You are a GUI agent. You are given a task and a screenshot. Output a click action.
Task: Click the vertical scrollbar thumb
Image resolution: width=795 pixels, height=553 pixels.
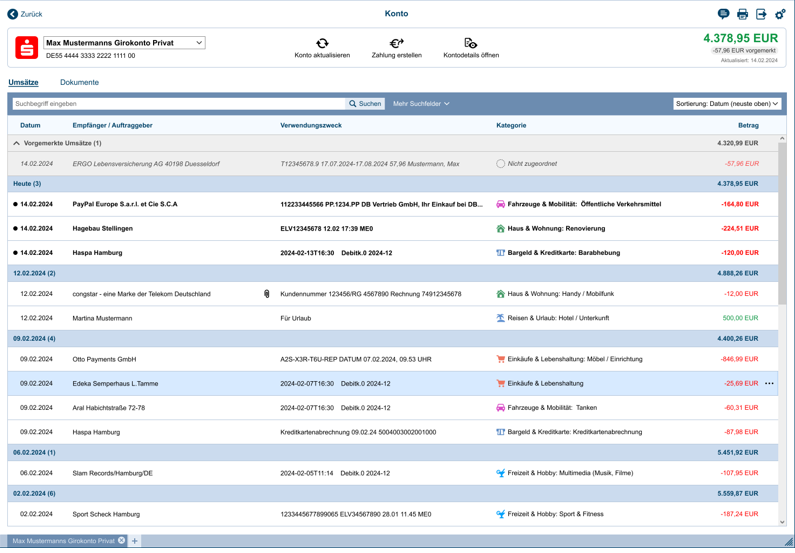pos(782,224)
